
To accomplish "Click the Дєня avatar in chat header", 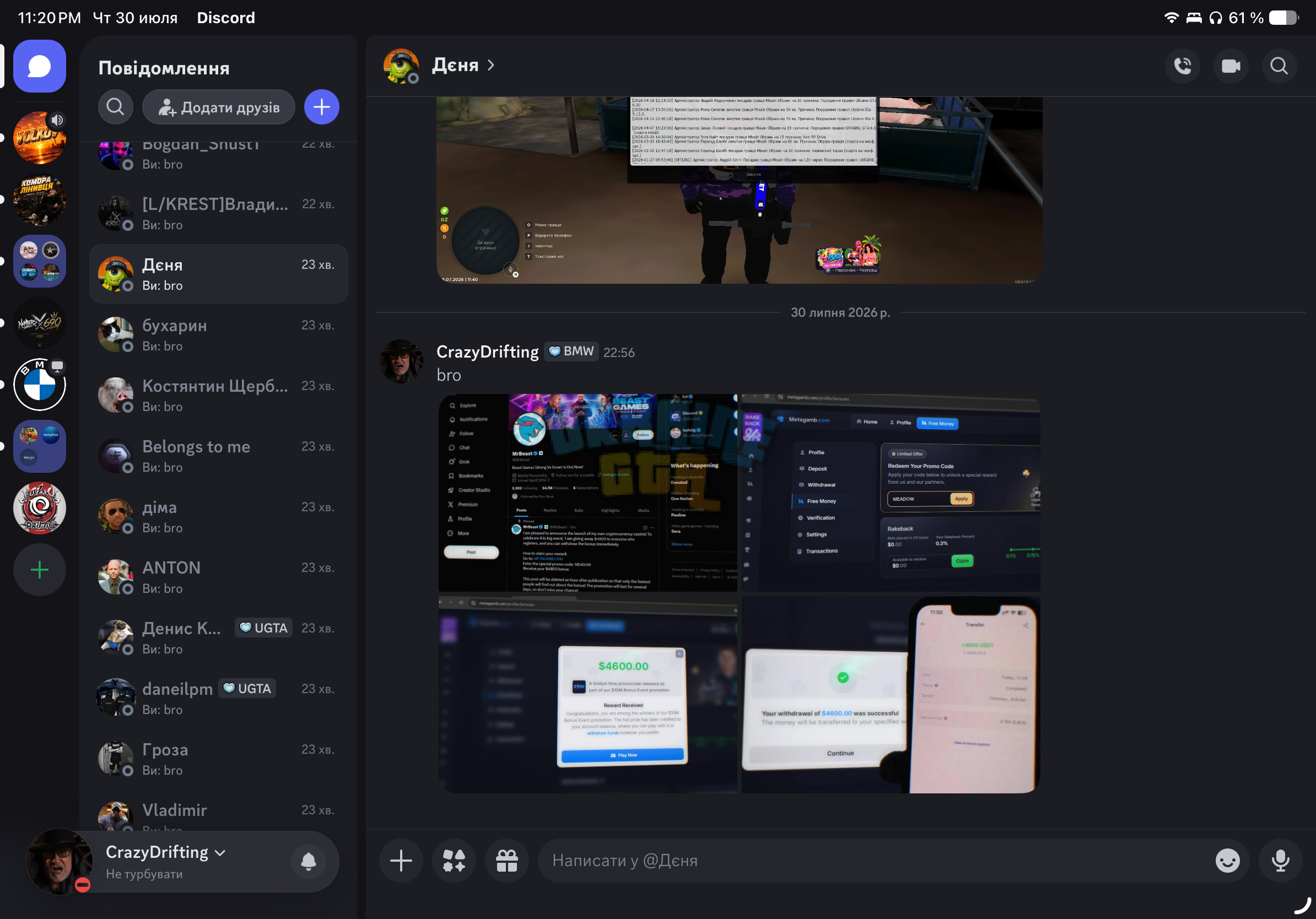I will 401,66.
